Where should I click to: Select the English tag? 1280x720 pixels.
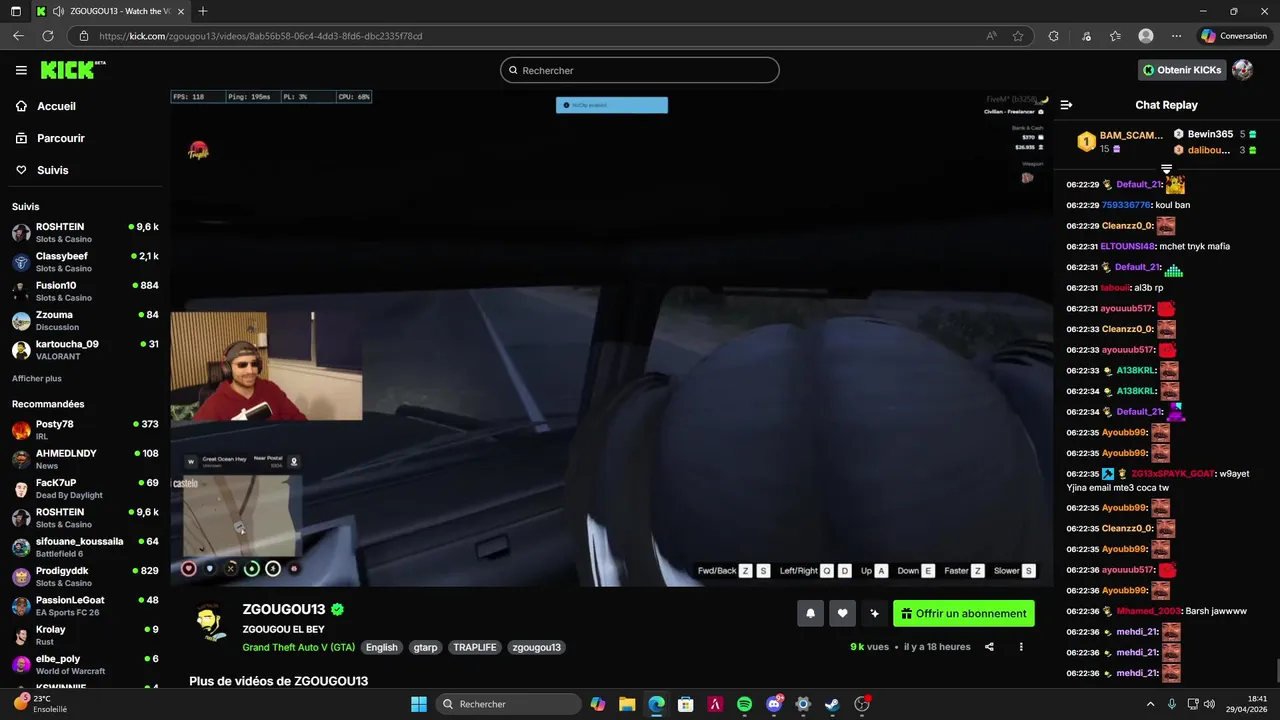381,647
